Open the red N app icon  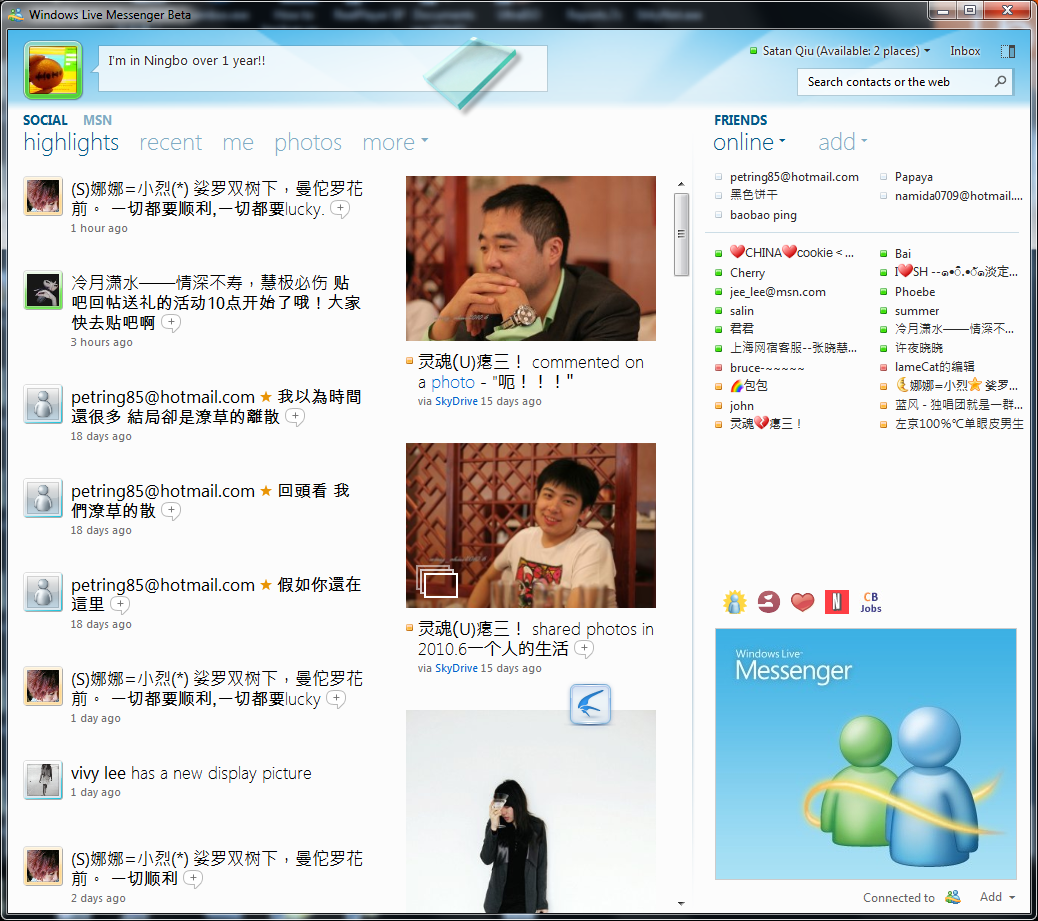click(x=837, y=602)
